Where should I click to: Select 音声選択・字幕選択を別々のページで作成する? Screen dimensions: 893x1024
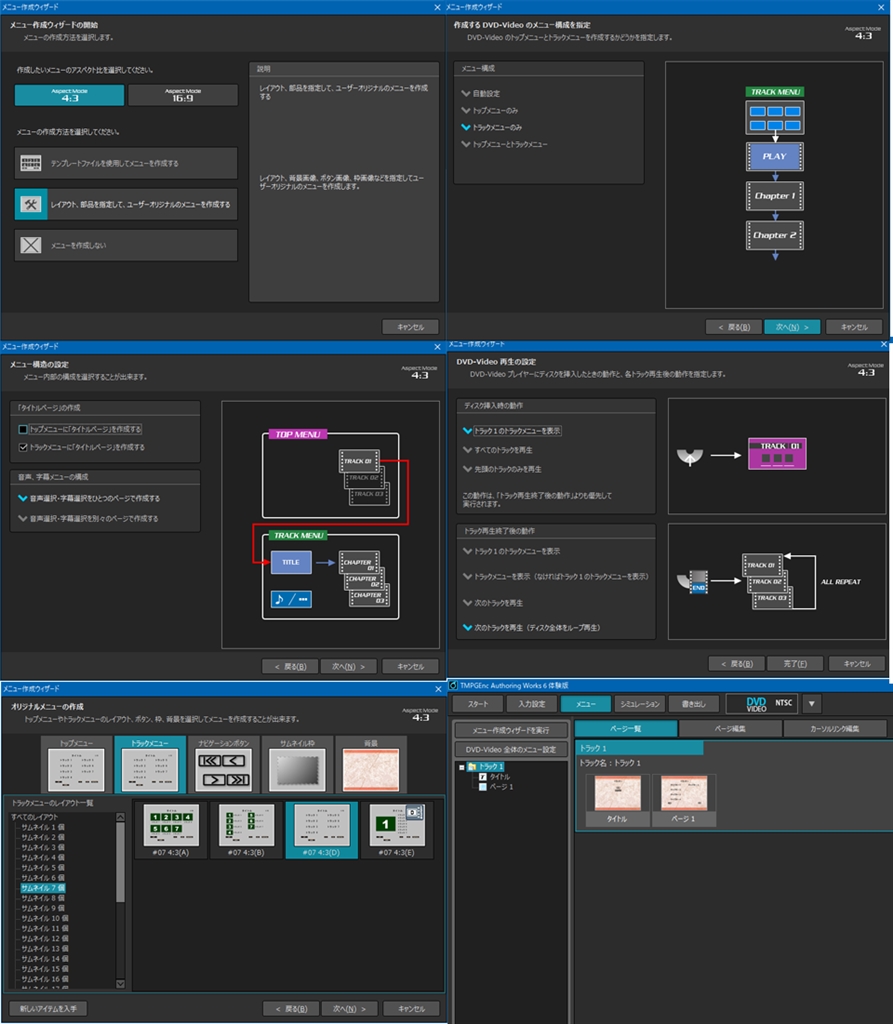coord(89,519)
